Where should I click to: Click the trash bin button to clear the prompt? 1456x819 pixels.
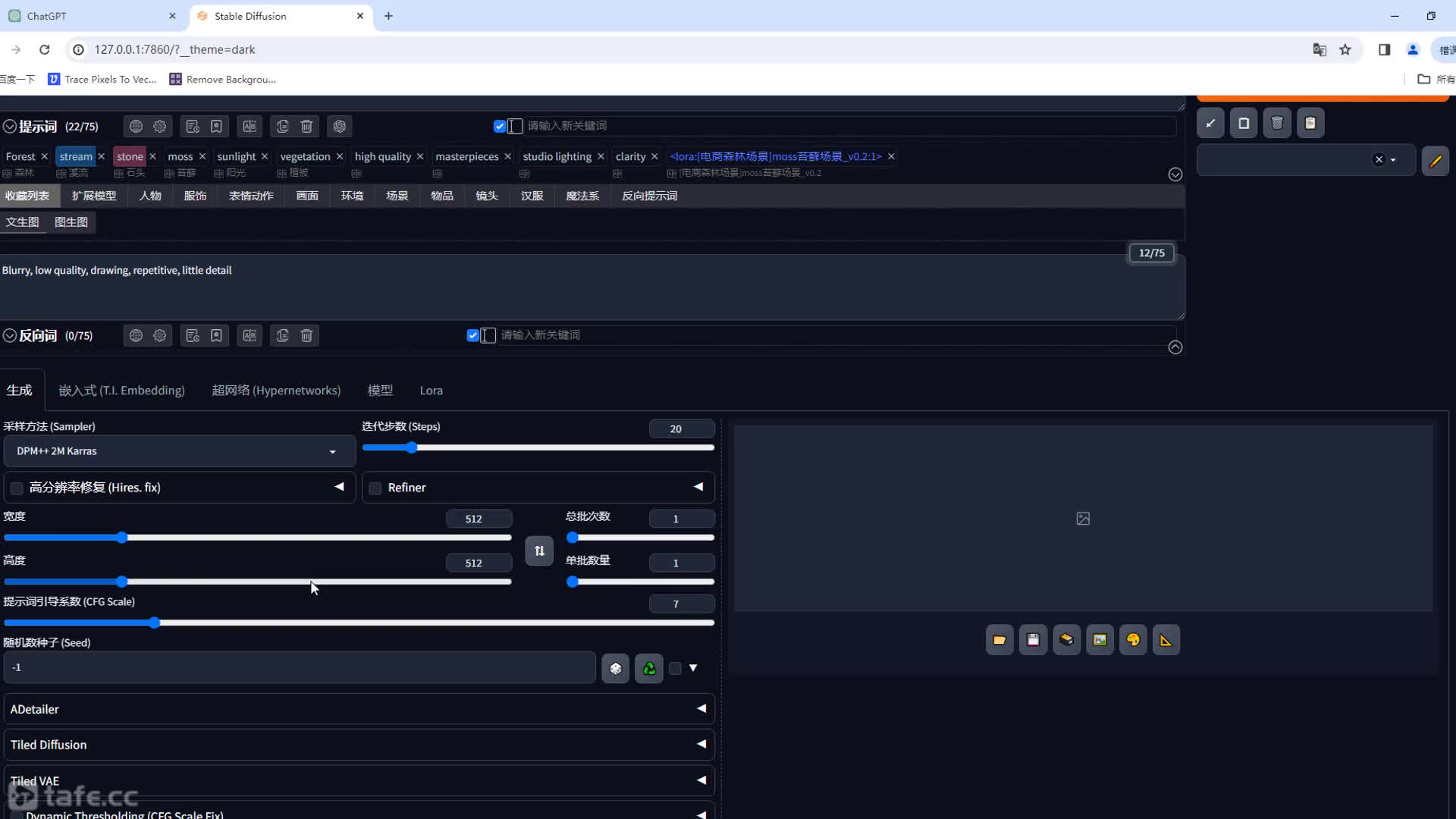click(x=1277, y=123)
